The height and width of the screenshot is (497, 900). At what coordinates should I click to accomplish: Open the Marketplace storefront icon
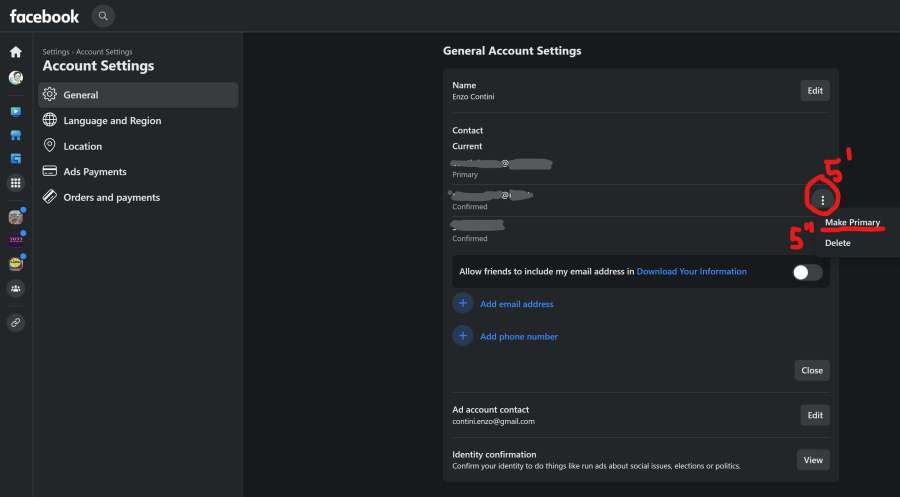point(16,135)
